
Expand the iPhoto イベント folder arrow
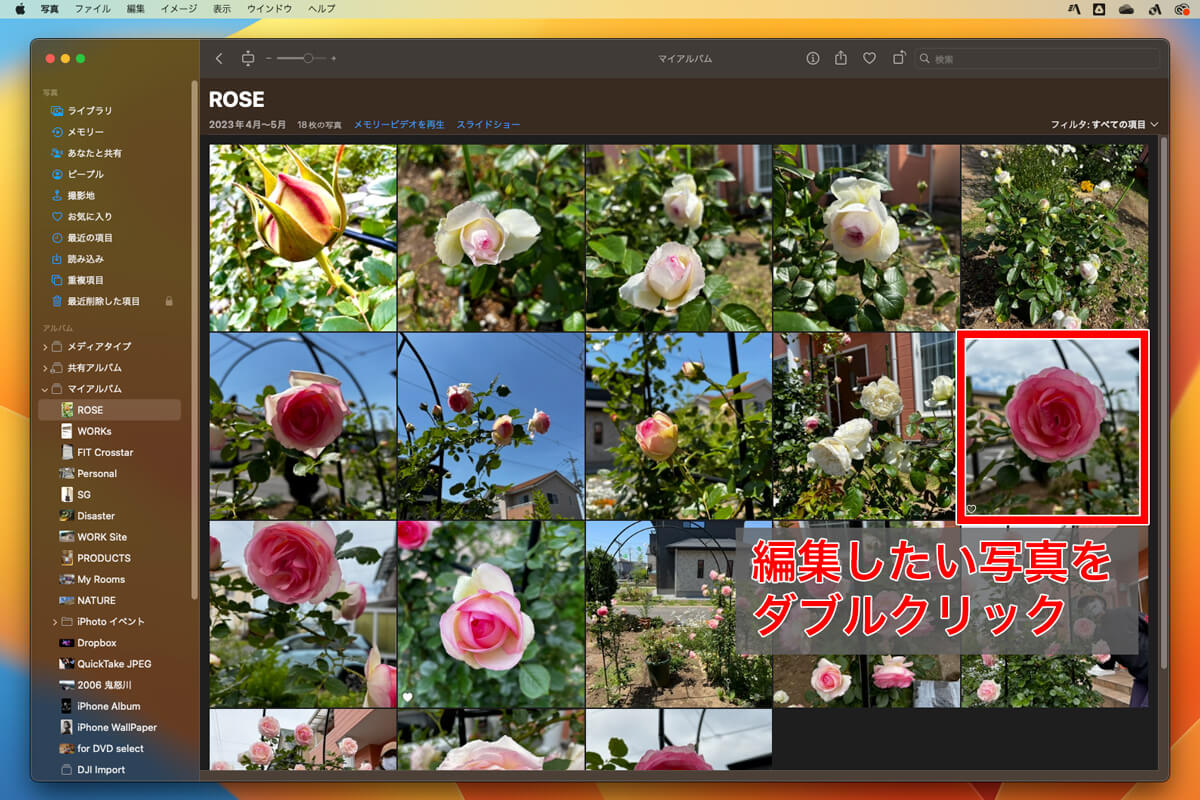coord(55,622)
